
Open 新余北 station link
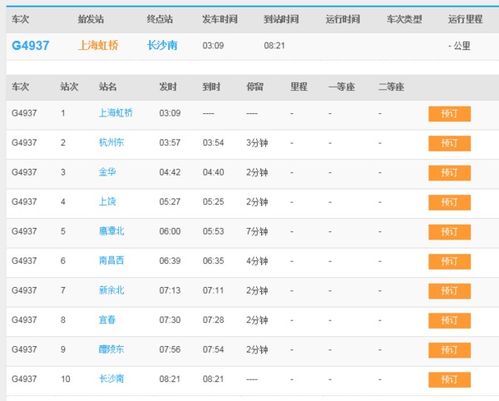pos(111,290)
